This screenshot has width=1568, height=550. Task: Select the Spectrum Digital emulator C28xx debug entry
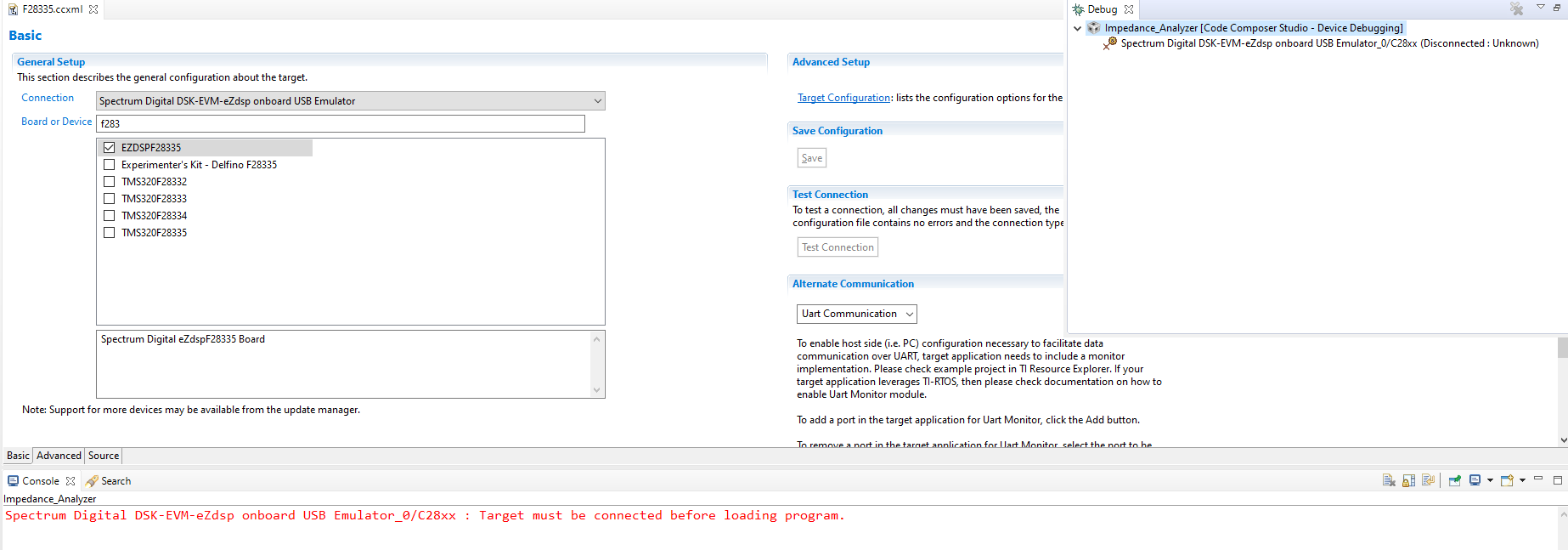tap(1329, 43)
